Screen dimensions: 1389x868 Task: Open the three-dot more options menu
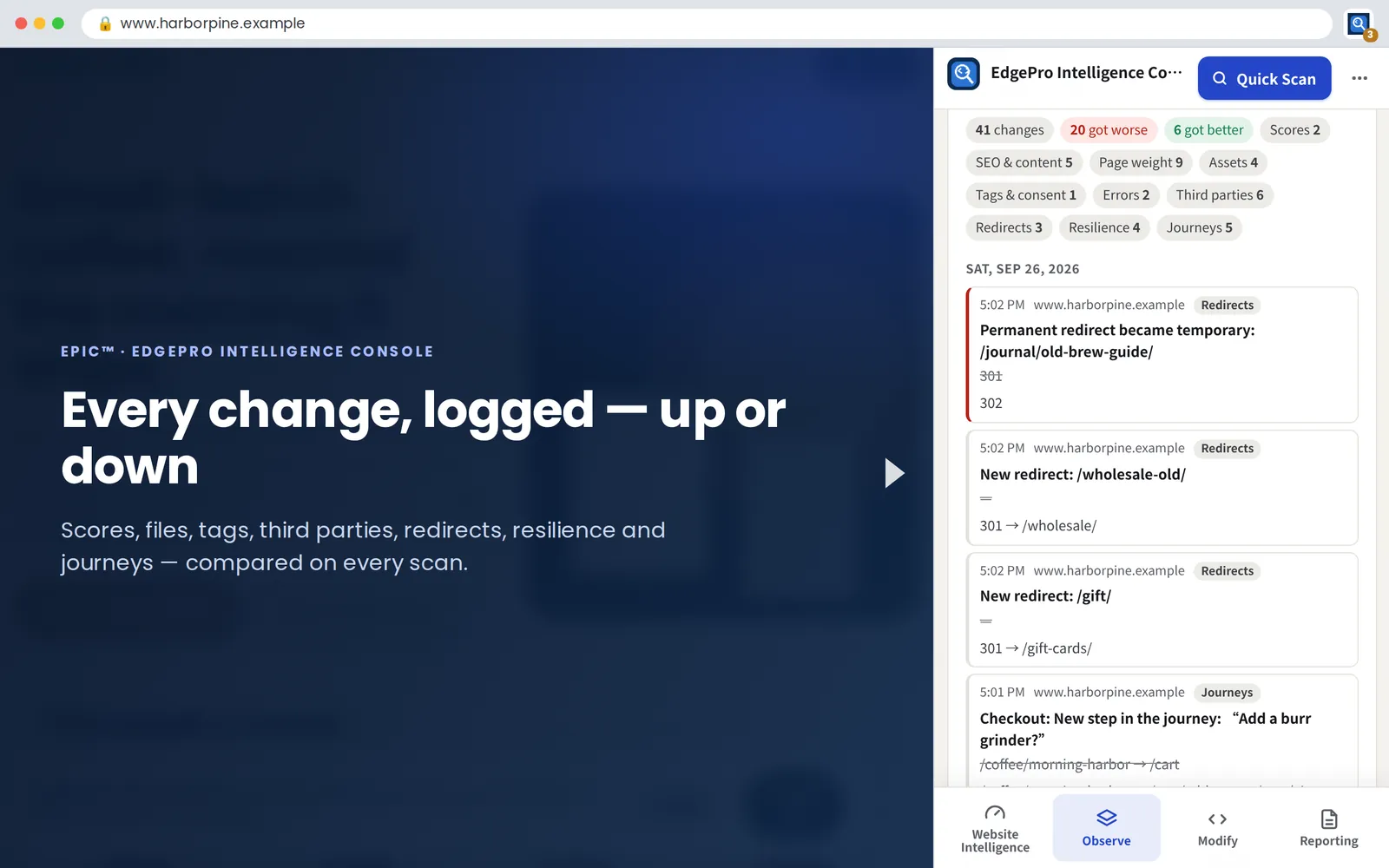(x=1359, y=78)
